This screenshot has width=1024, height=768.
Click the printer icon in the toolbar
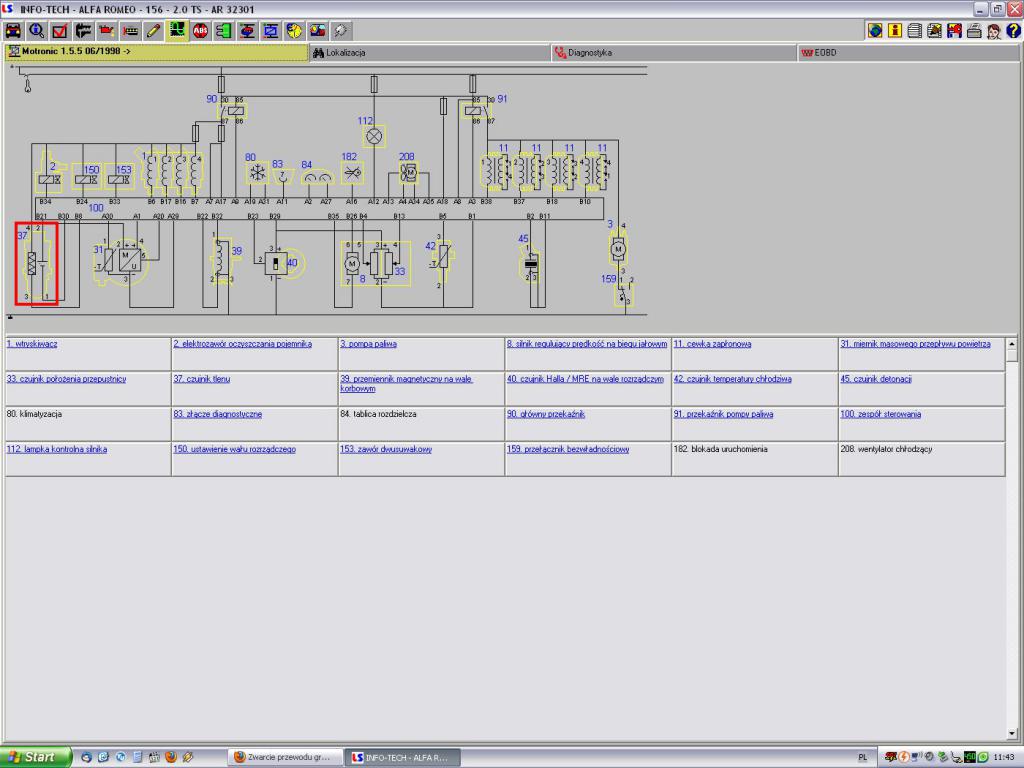973,30
